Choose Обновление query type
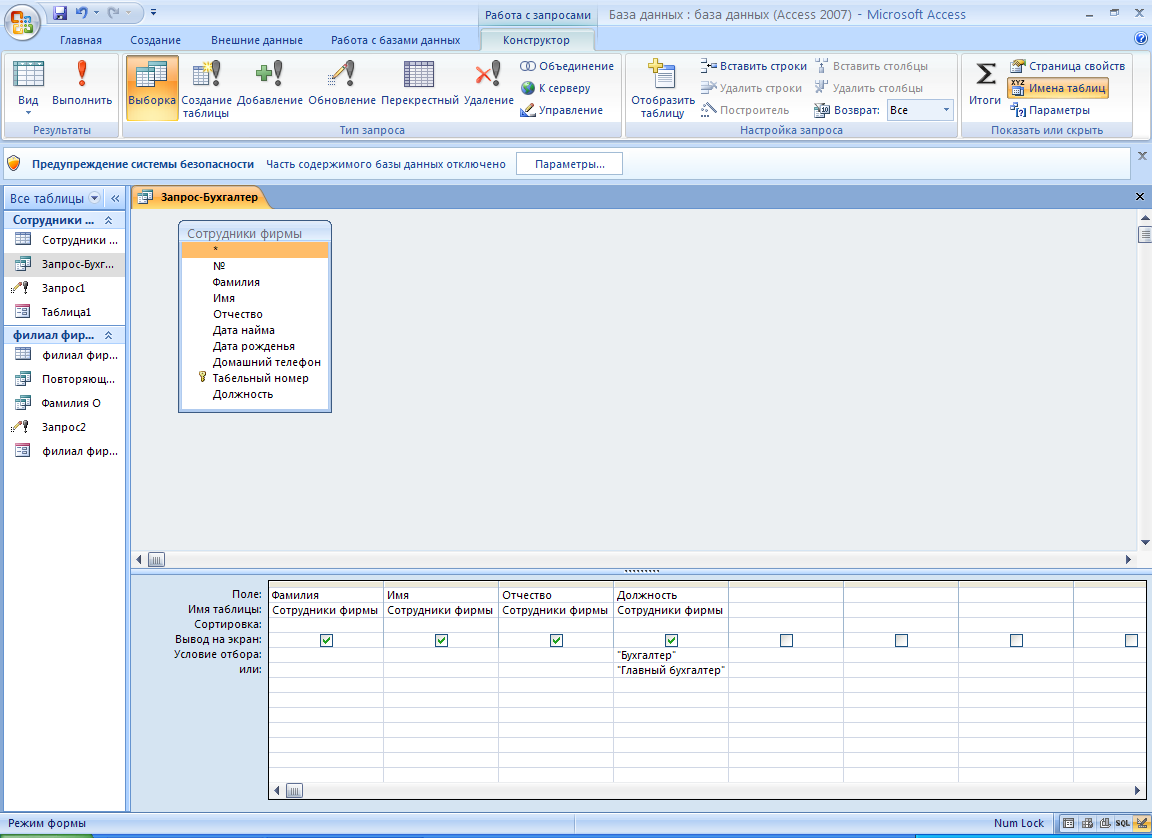The height and width of the screenshot is (838, 1152). click(342, 85)
